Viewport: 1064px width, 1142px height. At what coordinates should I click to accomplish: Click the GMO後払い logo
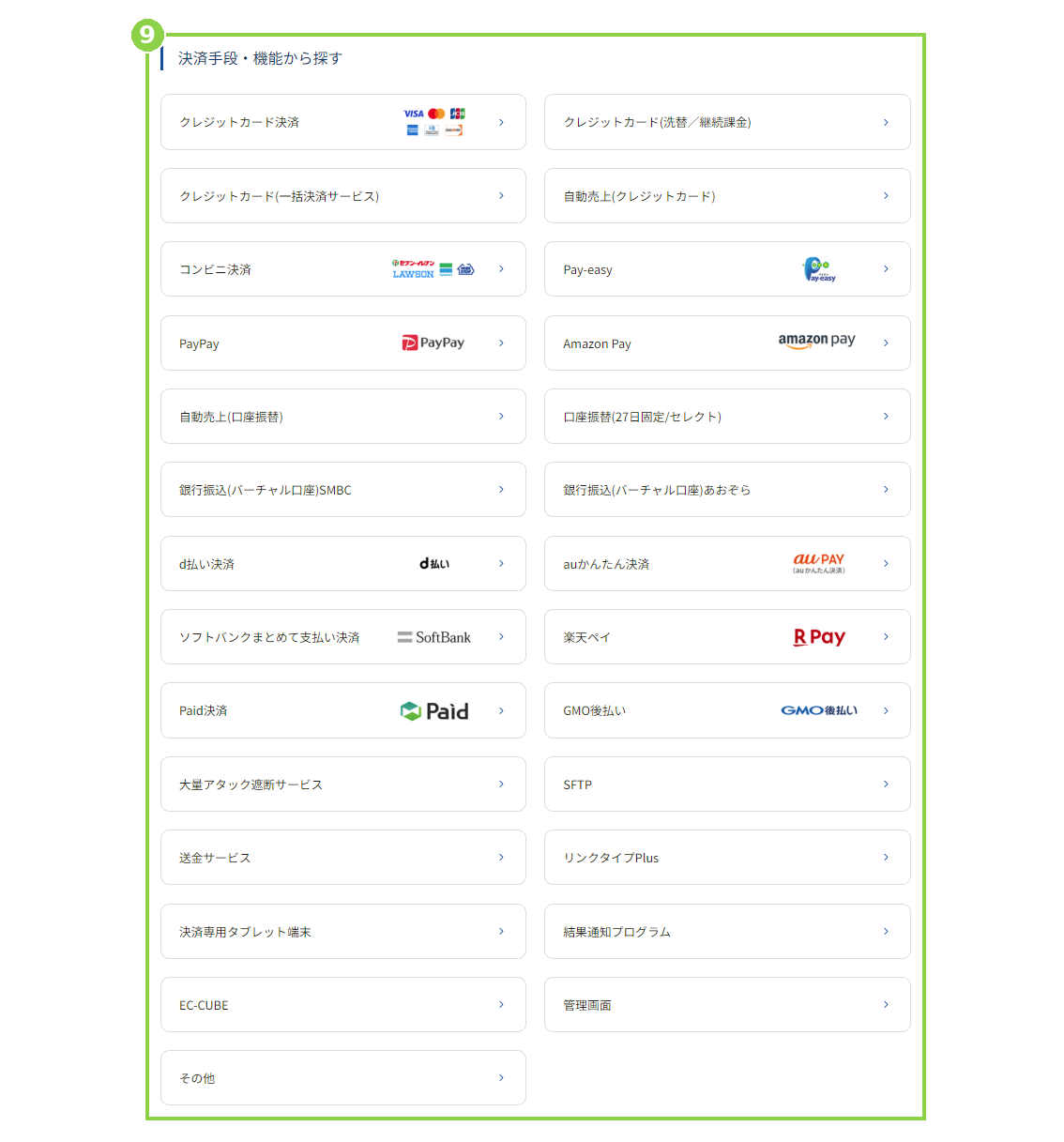[x=819, y=710]
